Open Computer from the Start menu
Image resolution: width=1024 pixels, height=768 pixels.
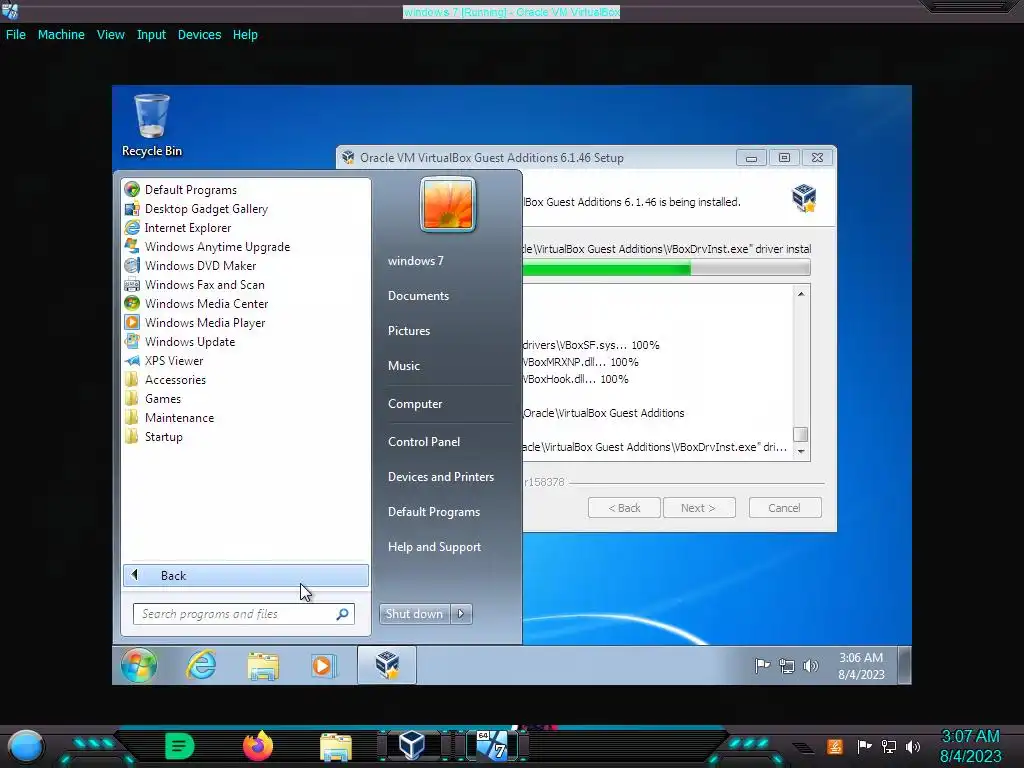[x=415, y=404]
